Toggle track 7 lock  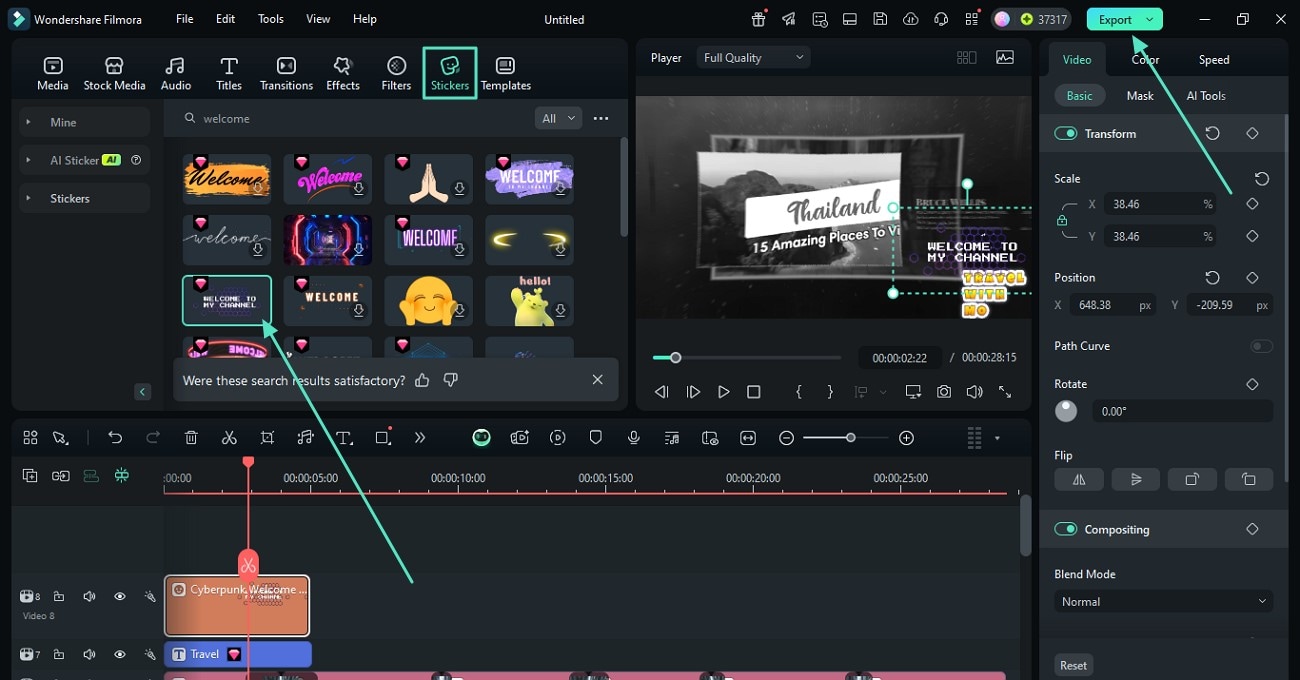59,654
